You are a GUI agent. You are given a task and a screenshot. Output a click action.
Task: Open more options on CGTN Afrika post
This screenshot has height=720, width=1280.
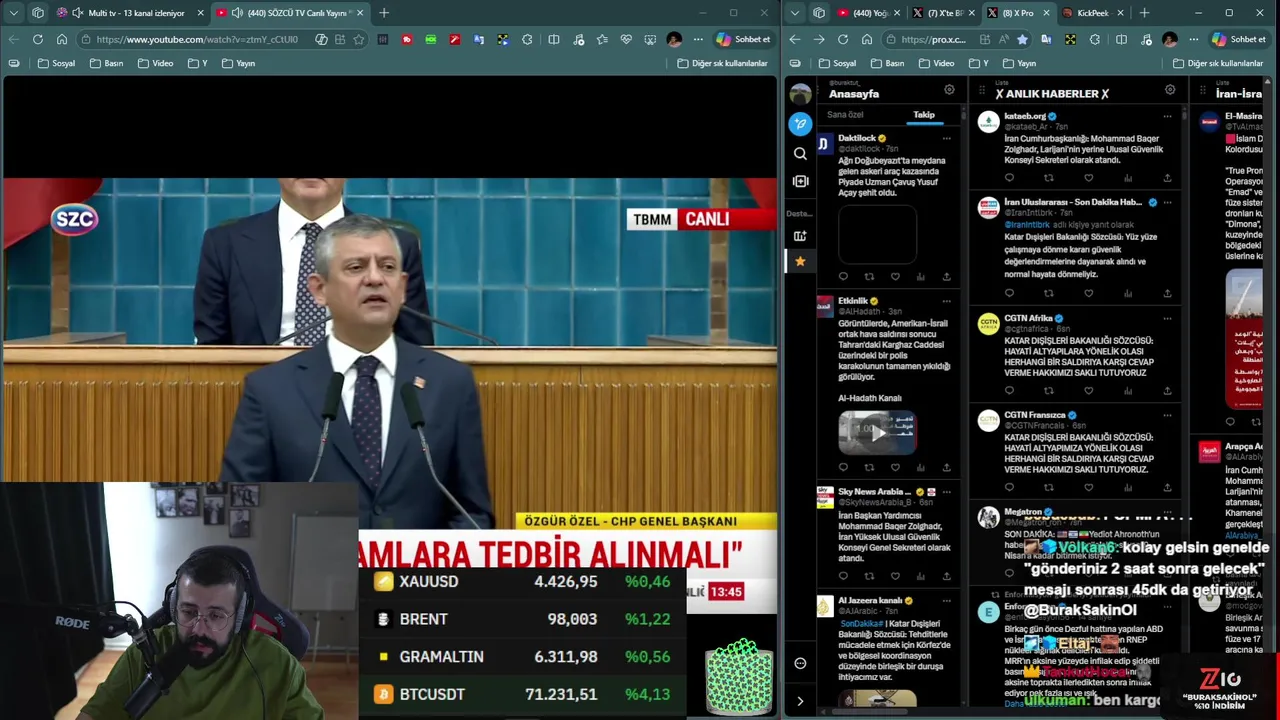coord(1167,318)
